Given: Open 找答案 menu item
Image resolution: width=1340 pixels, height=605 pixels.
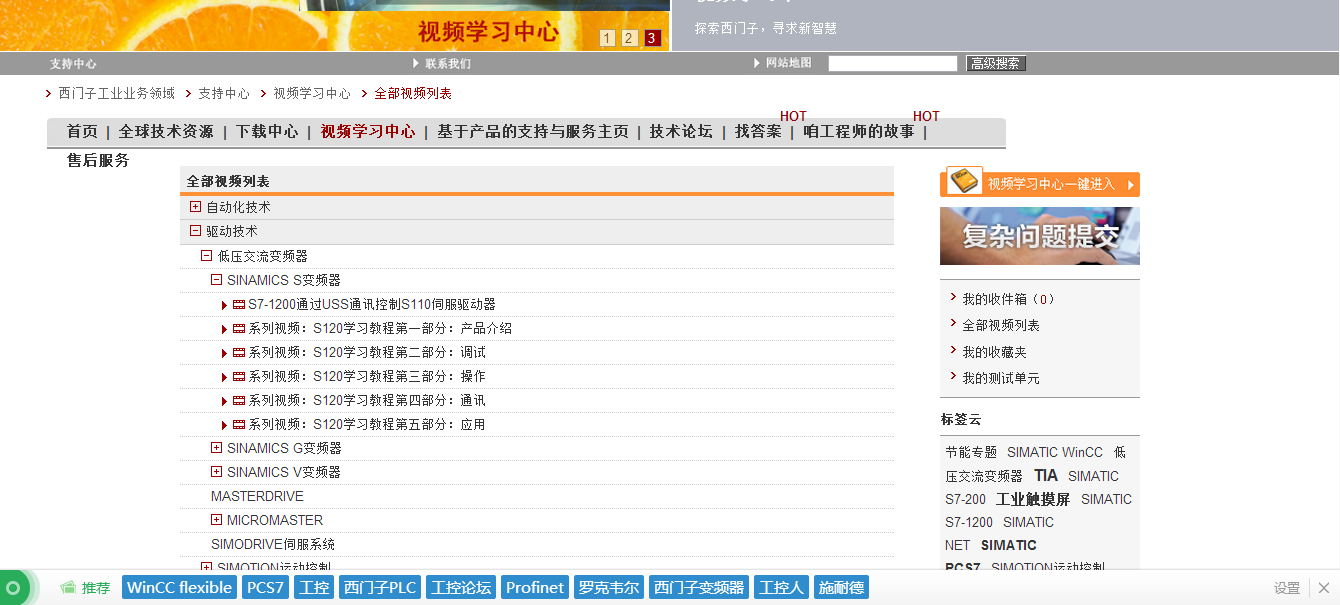Looking at the screenshot, I should (x=758, y=131).
